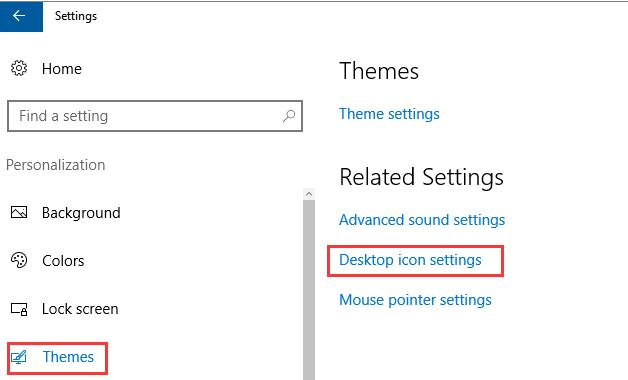Click the Background picture icon
The width and height of the screenshot is (628, 380).
coord(19,212)
